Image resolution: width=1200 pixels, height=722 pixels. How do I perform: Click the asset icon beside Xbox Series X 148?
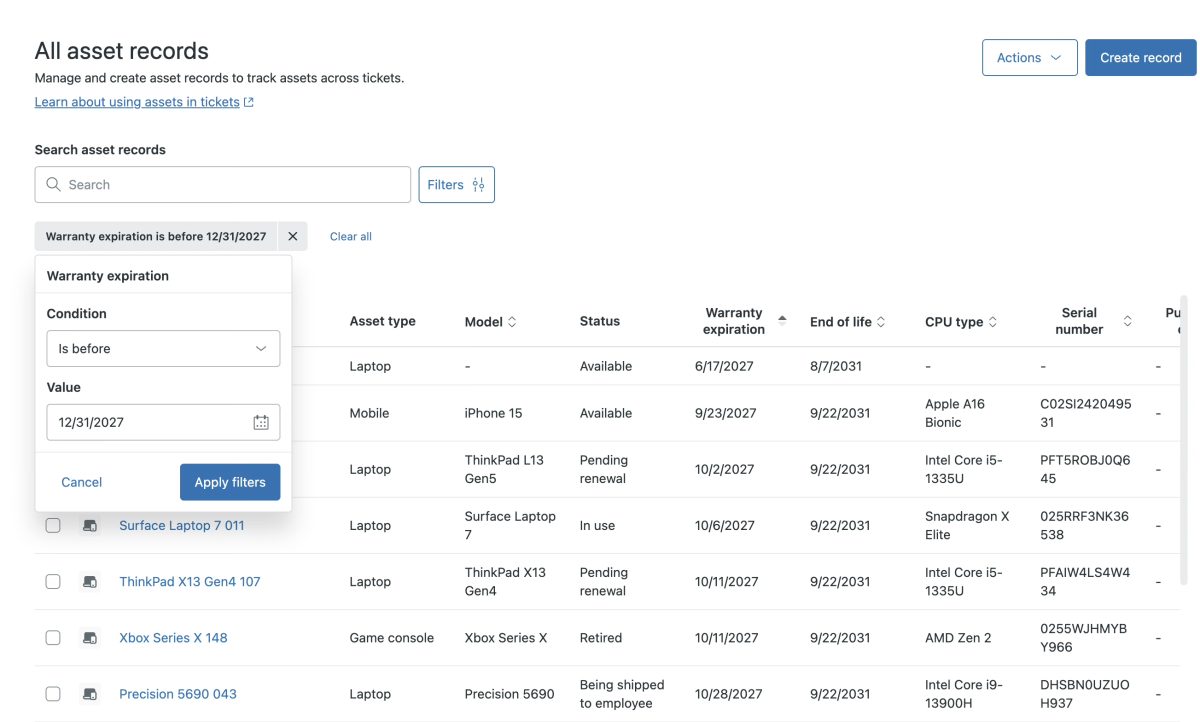(90, 638)
